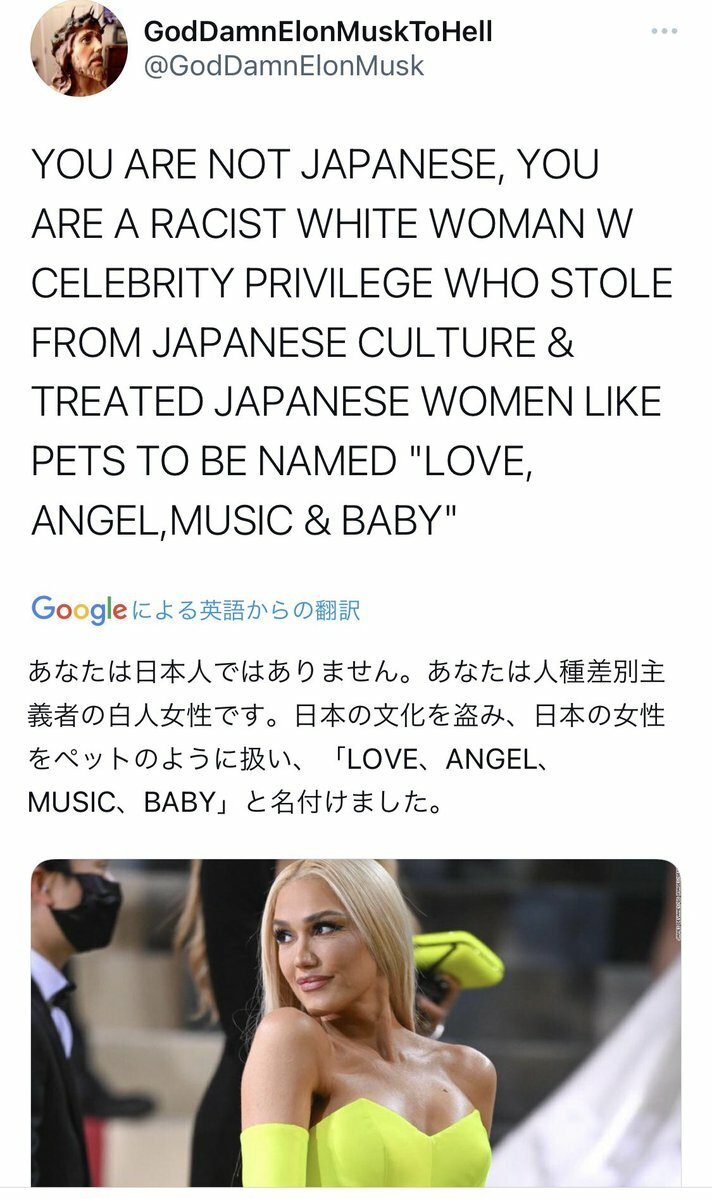The height and width of the screenshot is (1199, 712).
Task: Click the final line ANGEL,MUSIC & BABY"
Action: (244, 521)
